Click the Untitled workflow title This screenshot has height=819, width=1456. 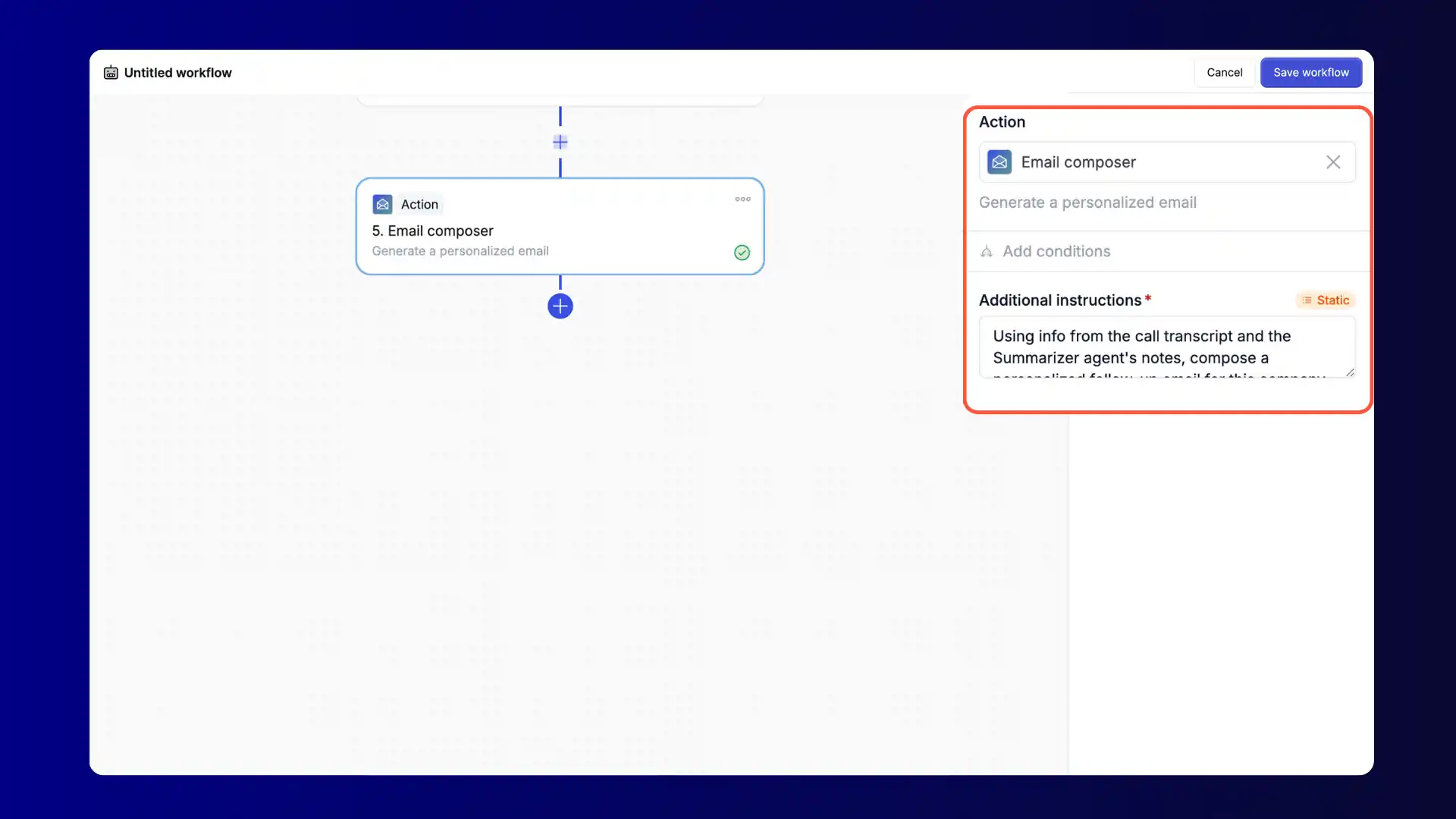pos(178,73)
